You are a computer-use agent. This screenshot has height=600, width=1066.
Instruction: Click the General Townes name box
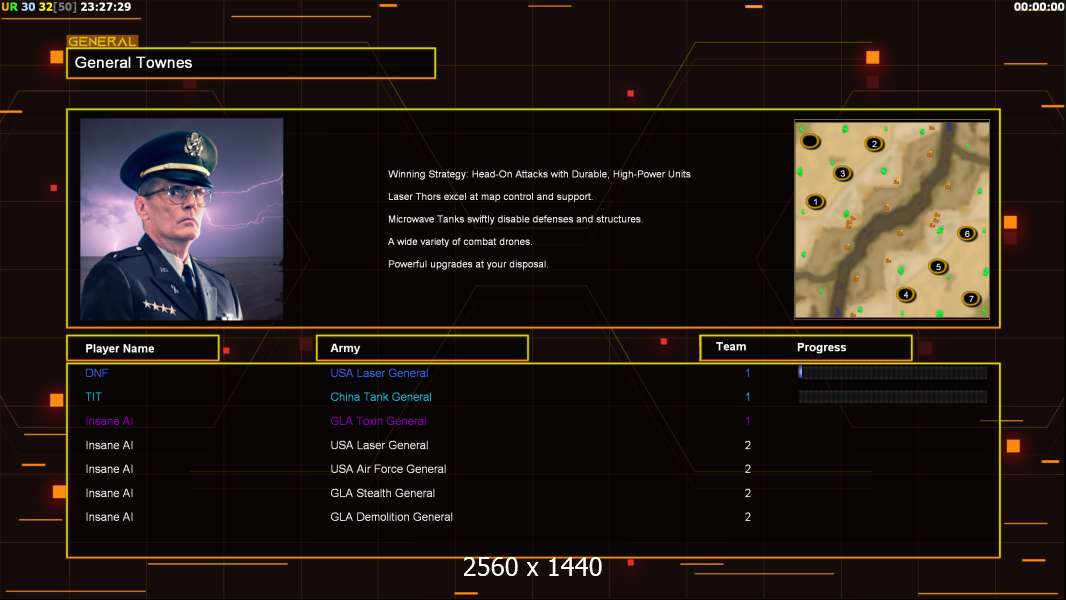[x=251, y=63]
